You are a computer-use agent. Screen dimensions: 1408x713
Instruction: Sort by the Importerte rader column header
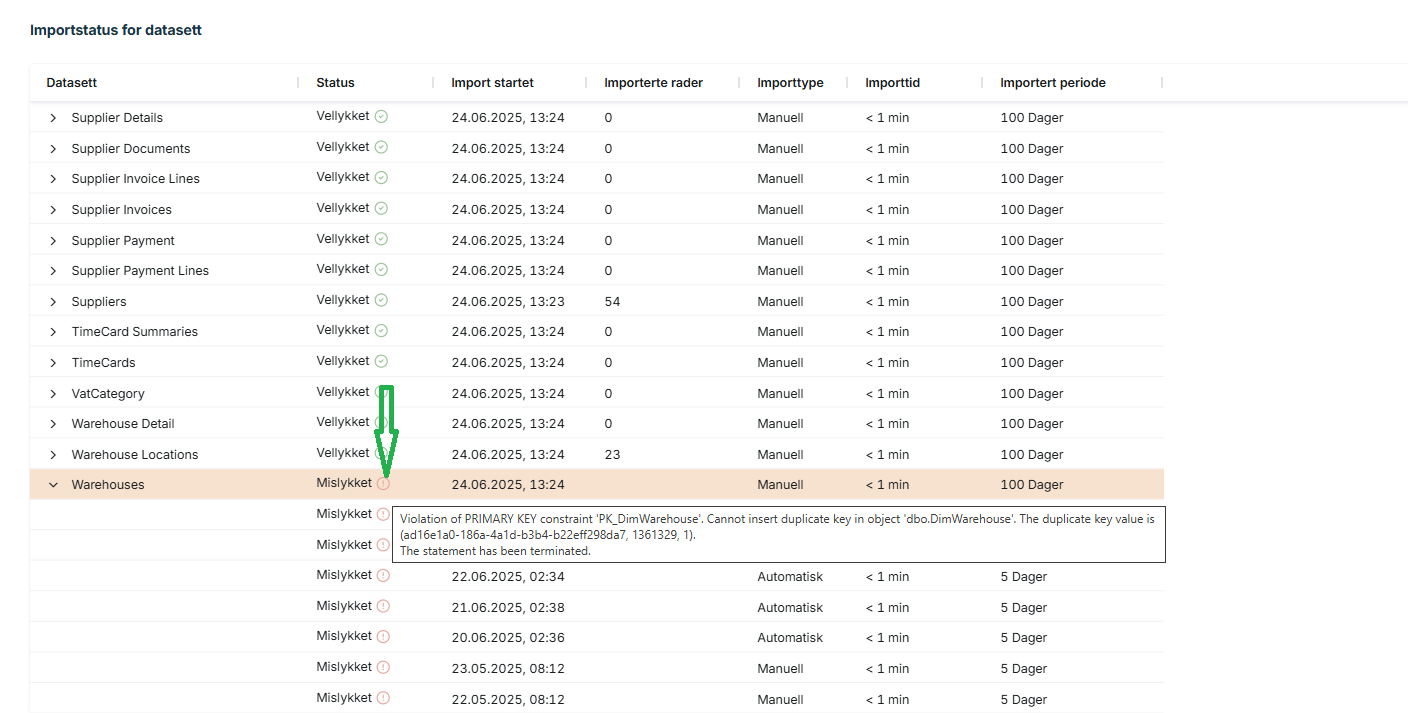654,83
